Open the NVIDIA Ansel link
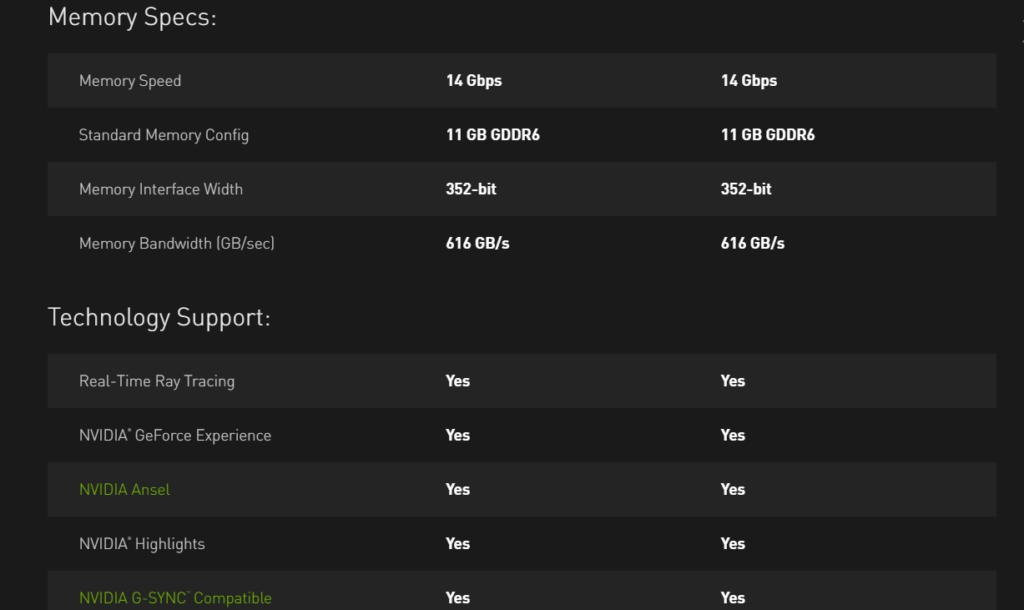Image resolution: width=1024 pixels, height=610 pixels. point(124,490)
